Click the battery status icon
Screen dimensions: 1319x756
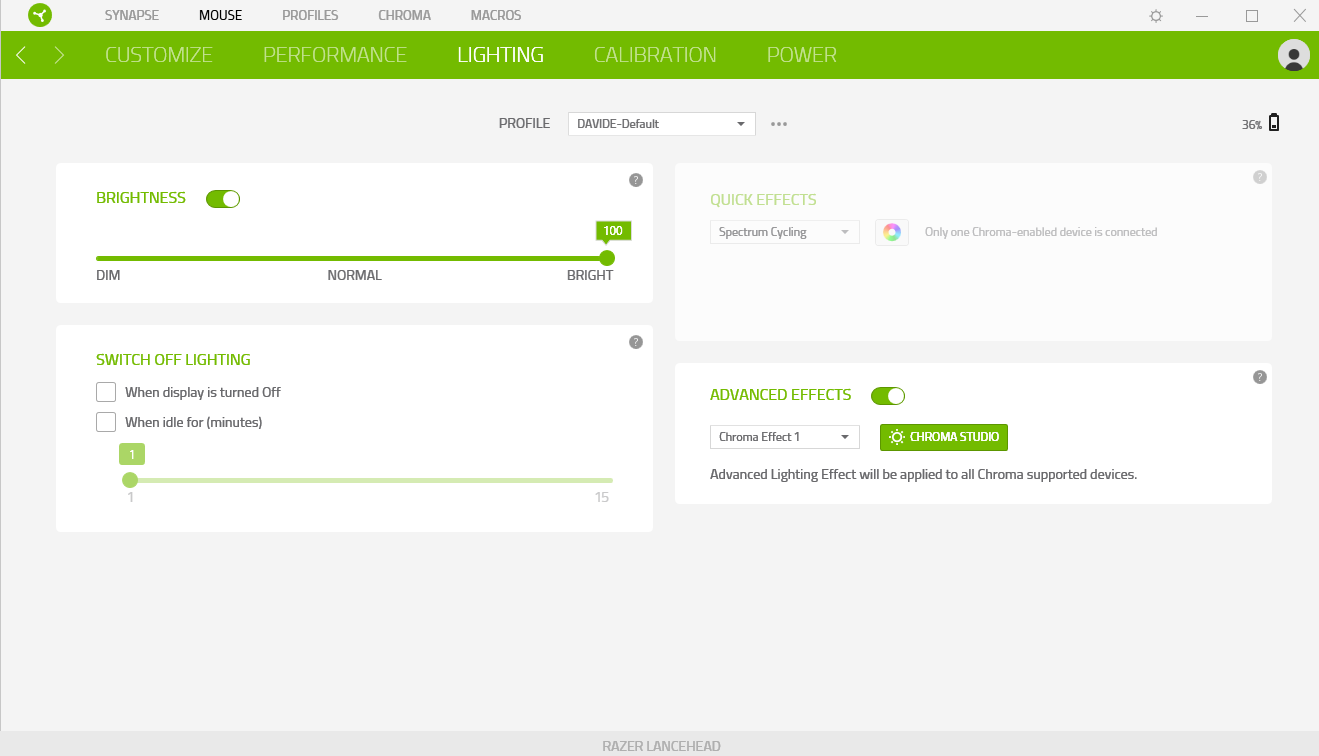tap(1274, 123)
